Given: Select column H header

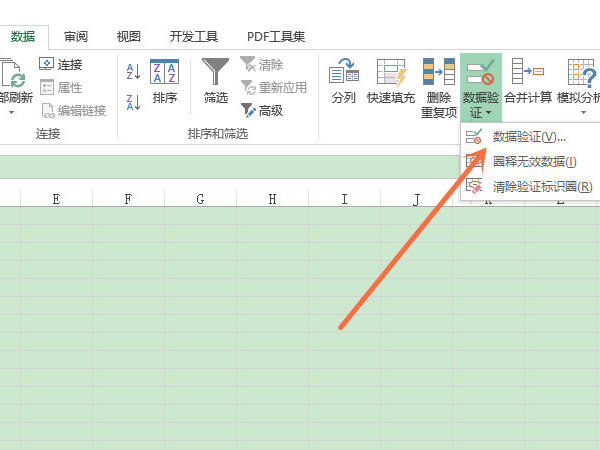Looking at the screenshot, I should [272, 199].
